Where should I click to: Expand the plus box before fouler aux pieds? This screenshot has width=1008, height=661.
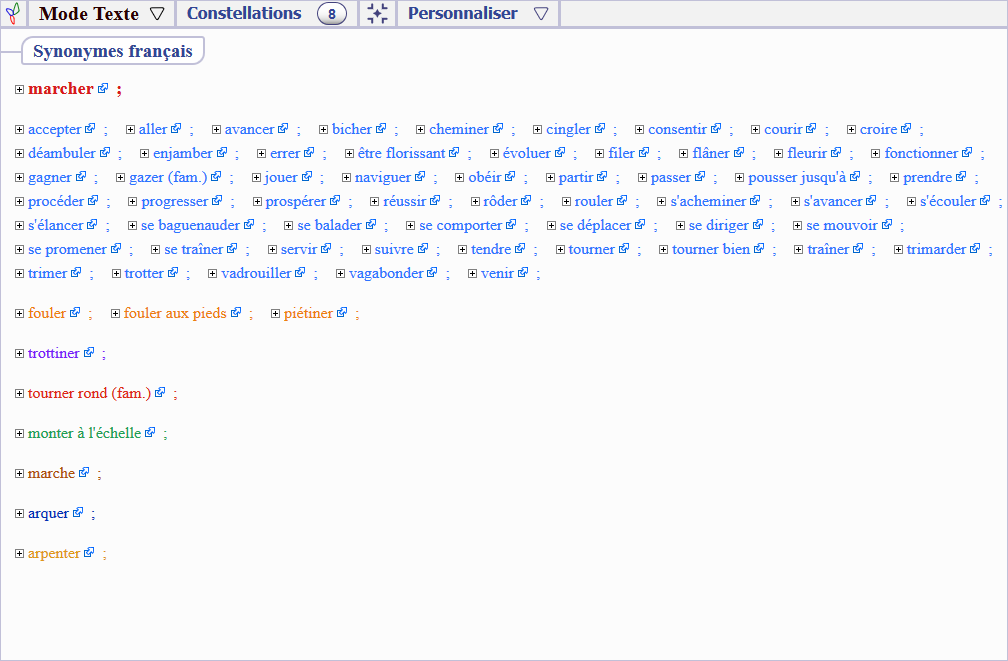(x=116, y=313)
